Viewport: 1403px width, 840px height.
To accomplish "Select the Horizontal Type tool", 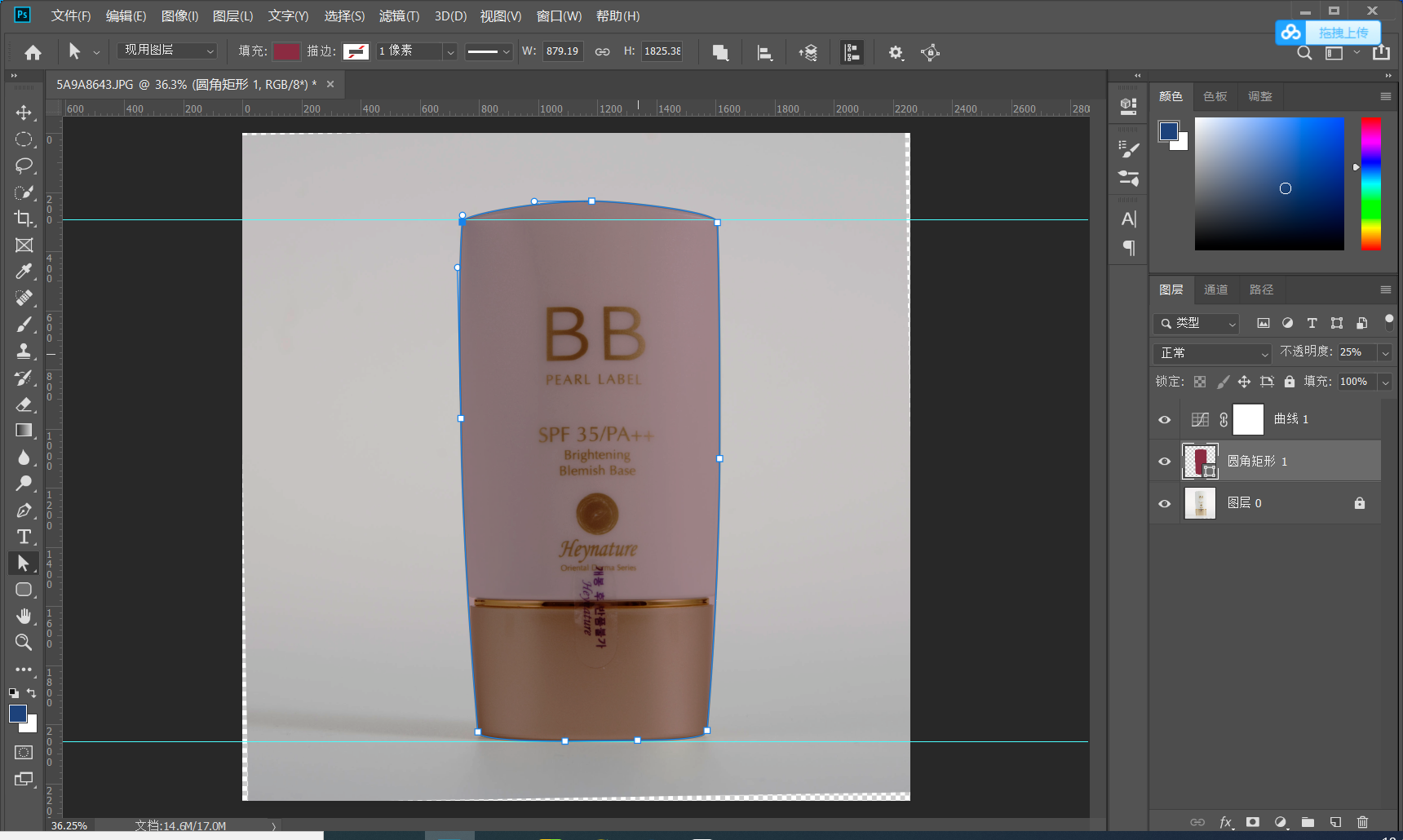I will (x=24, y=537).
